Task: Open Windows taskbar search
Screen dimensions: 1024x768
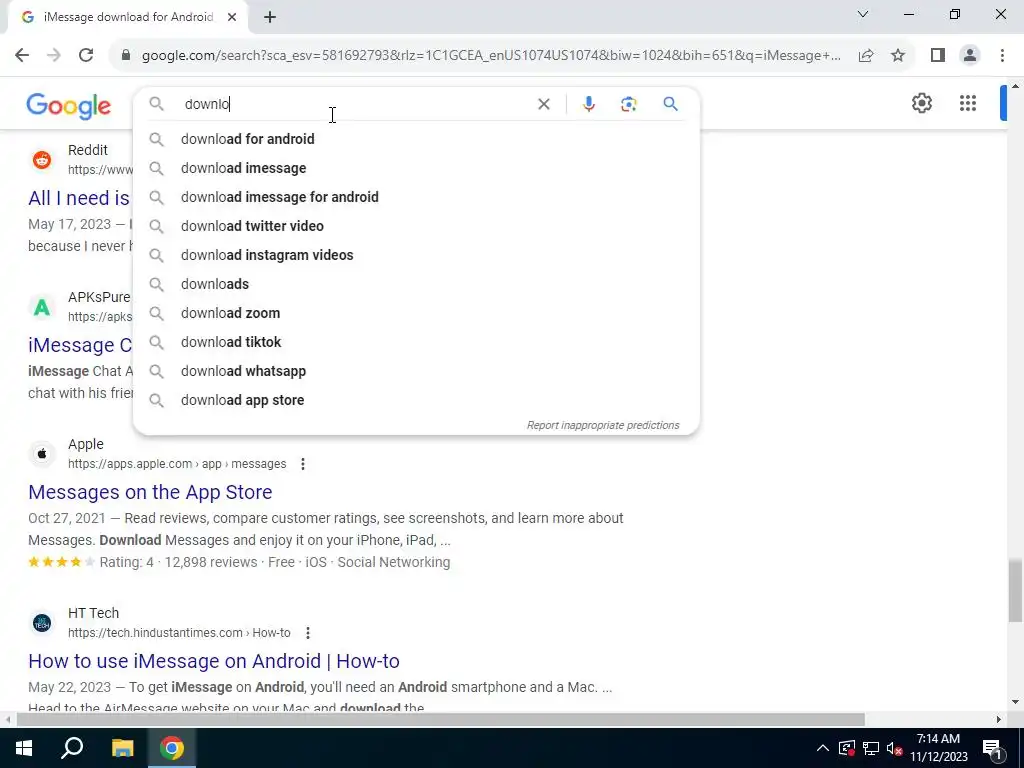Action: (x=72, y=748)
